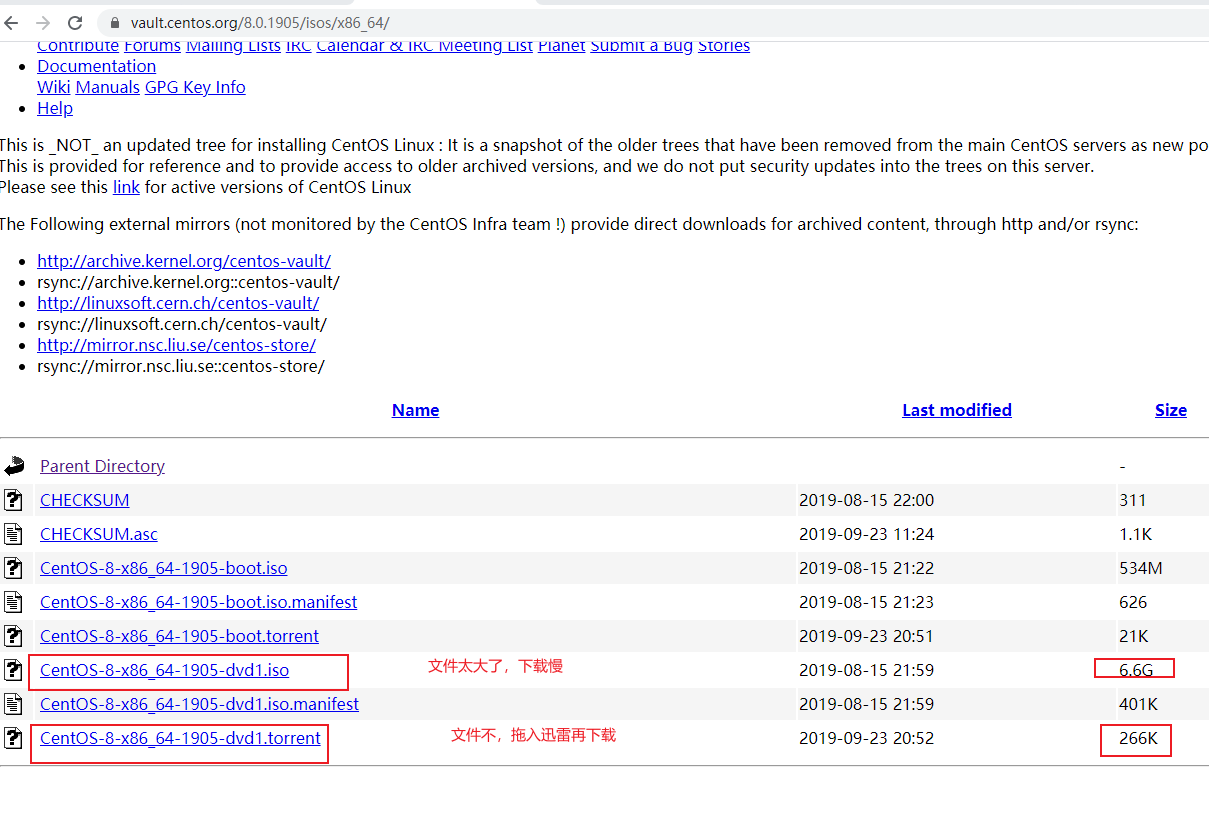The image size is (1209, 823).
Task: Open the linuxsoft.cern.ch centos-vault mirror
Action: coord(178,303)
